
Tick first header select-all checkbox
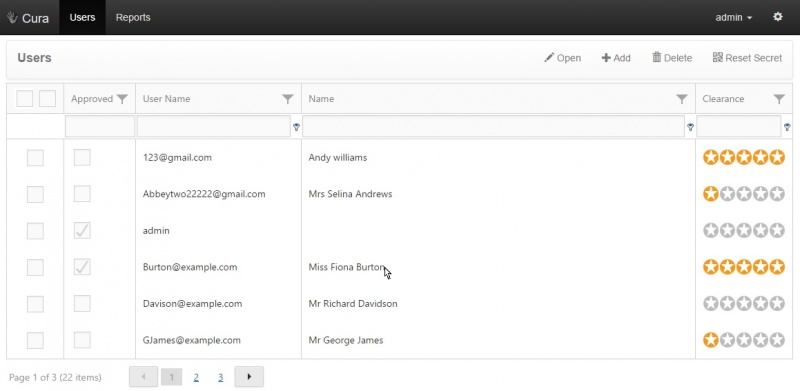click(x=24, y=99)
